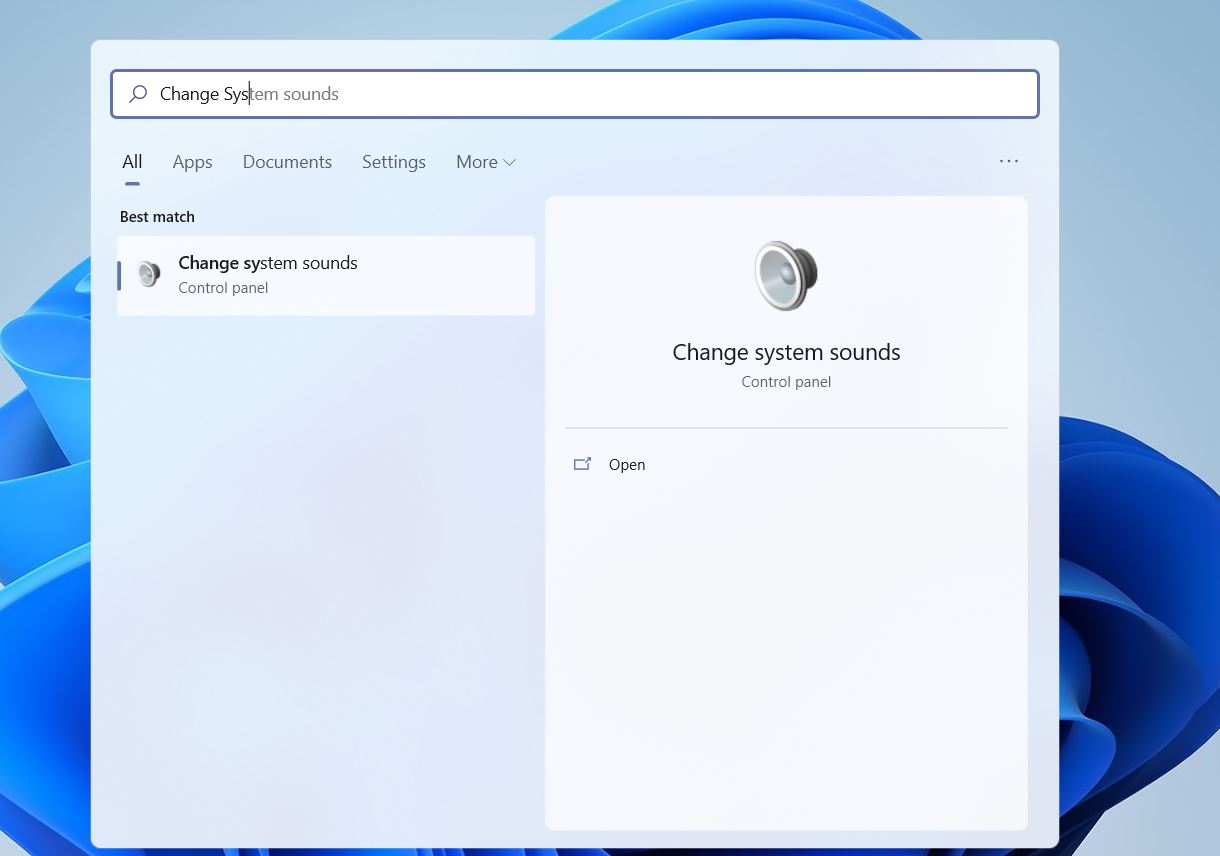Click inside the search input field

point(500,93)
